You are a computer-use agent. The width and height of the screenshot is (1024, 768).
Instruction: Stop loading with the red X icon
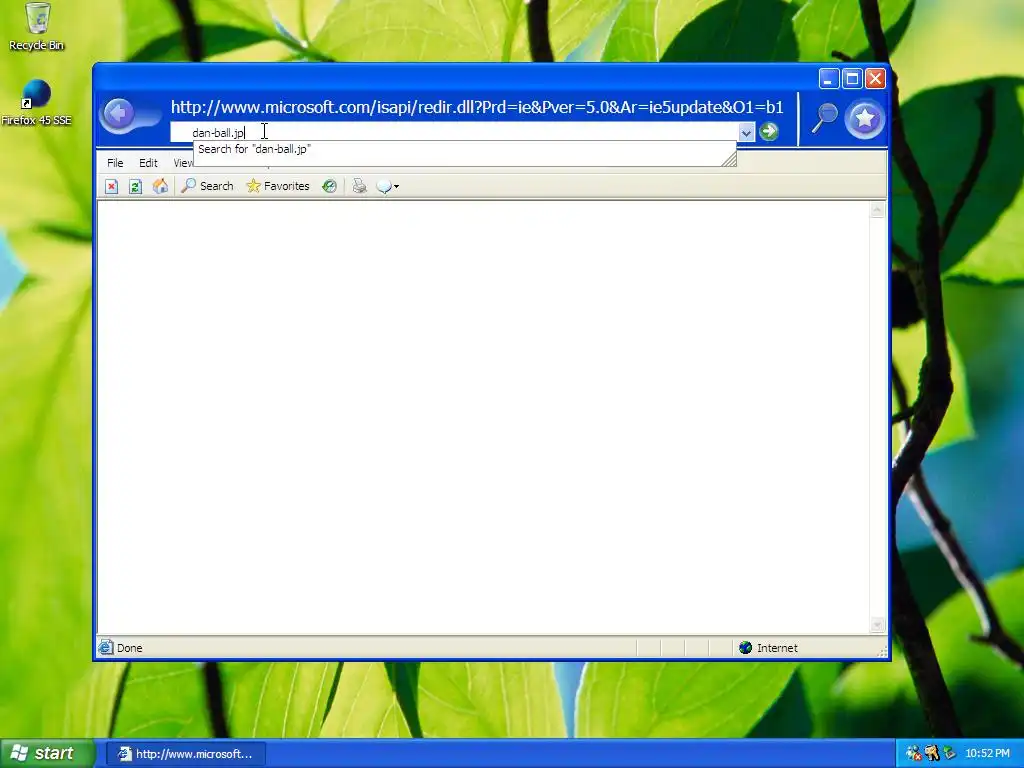point(112,187)
